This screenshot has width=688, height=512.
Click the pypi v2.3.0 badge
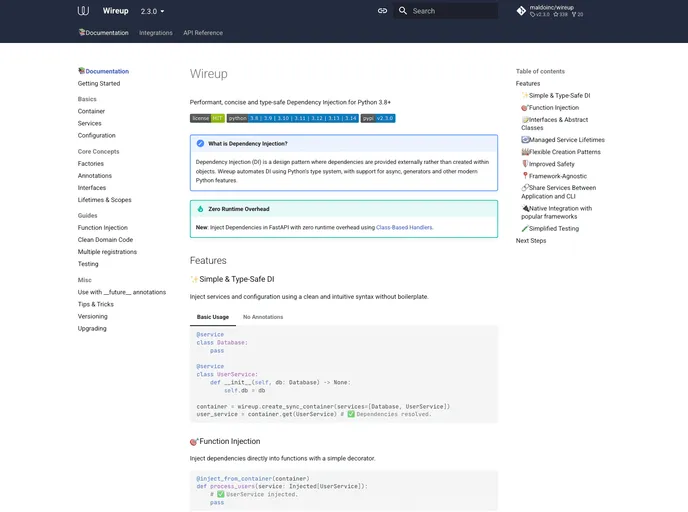378,118
